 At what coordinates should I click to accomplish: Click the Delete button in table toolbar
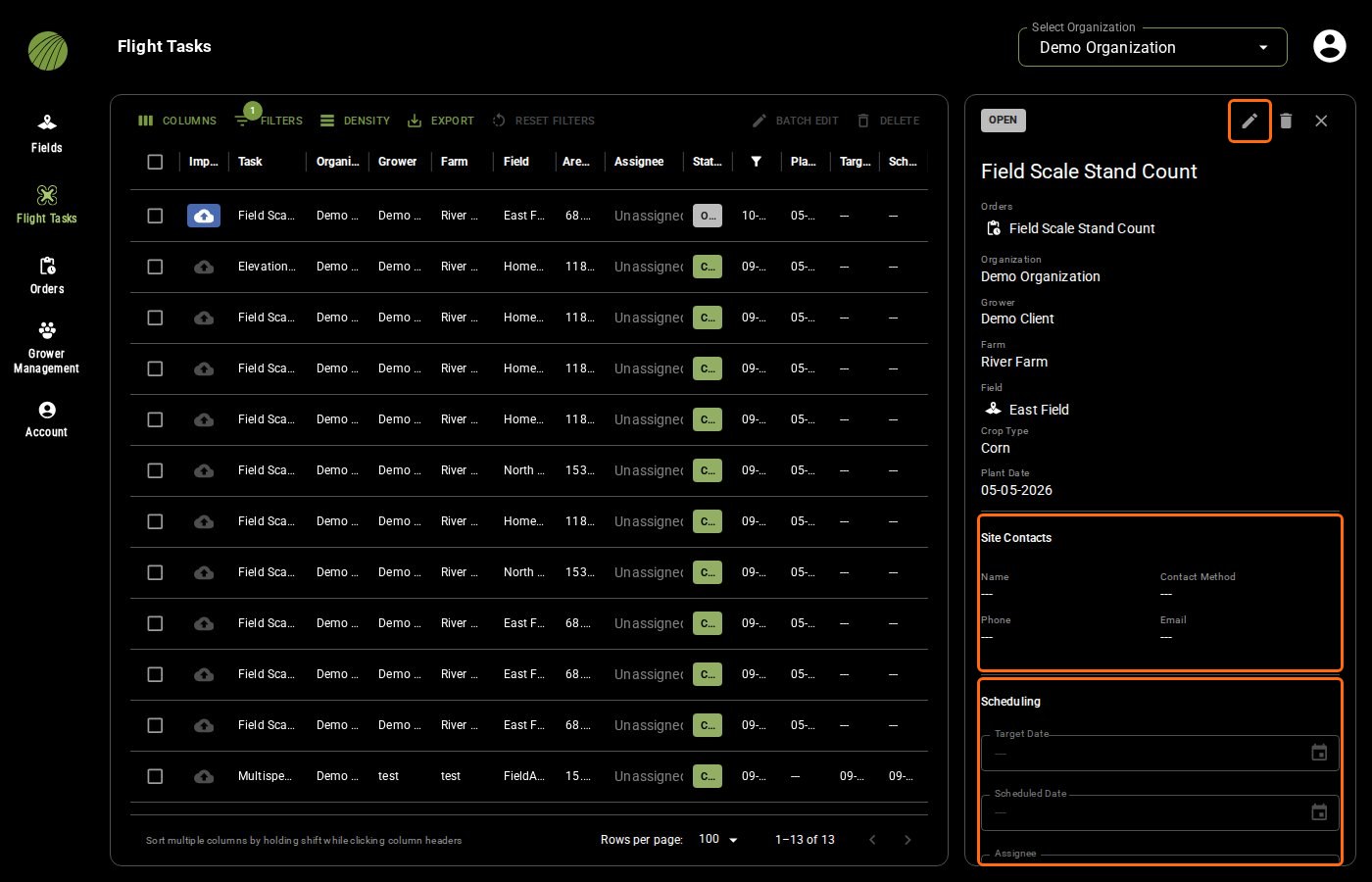click(888, 121)
